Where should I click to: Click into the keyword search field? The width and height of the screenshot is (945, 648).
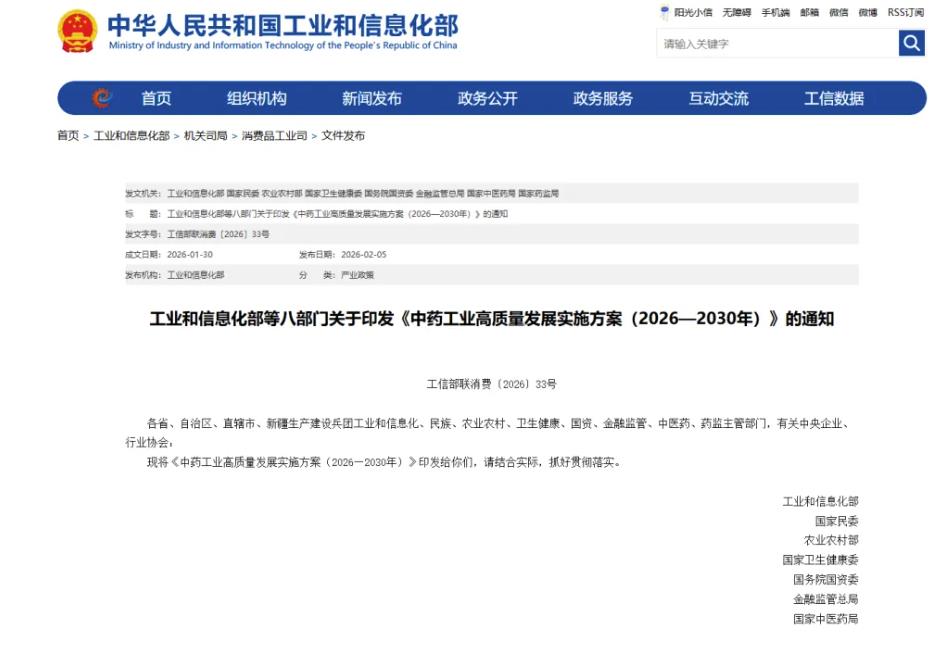coord(777,44)
